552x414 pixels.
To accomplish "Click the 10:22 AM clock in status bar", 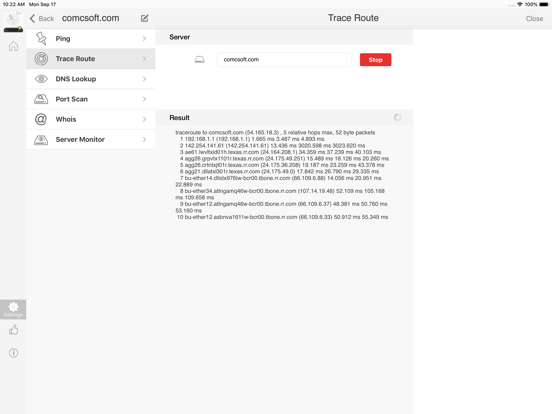I will (14, 4).
